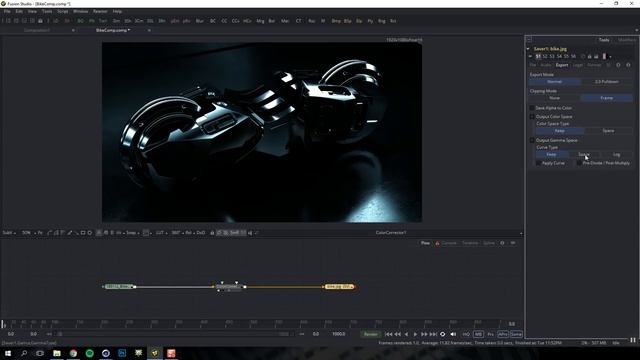Insert the BC brightness contrast tool
640x360 pixels.
tap(213, 21)
